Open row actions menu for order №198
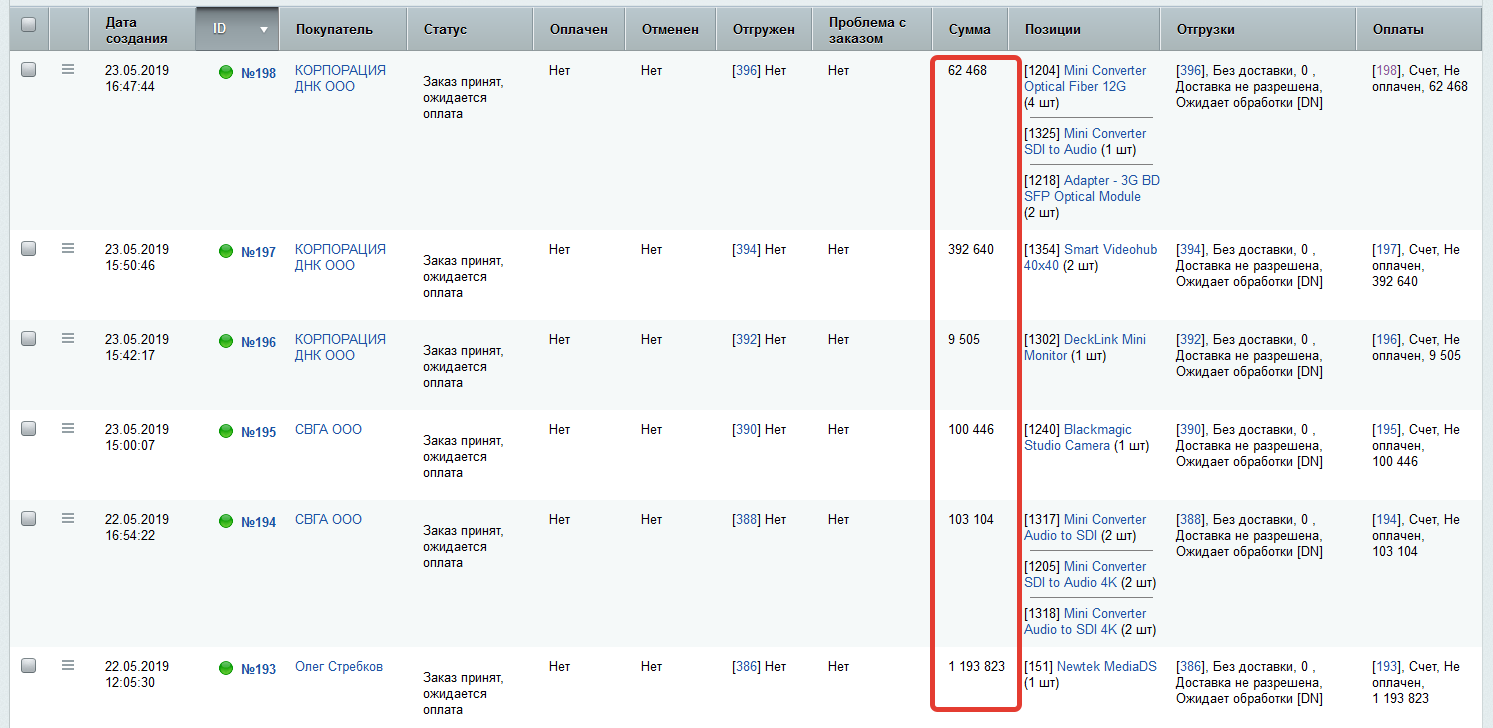 pyautogui.click(x=68, y=69)
